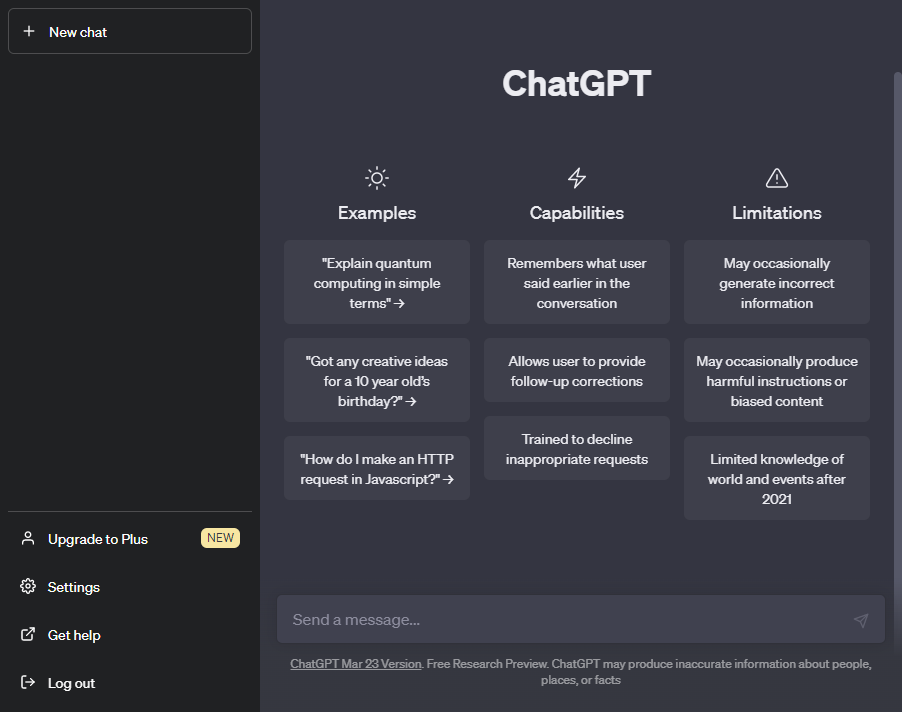Viewport: 902px width, 712px height.
Task: Click the lightning bolt Capabilities icon
Action: [x=576, y=177]
